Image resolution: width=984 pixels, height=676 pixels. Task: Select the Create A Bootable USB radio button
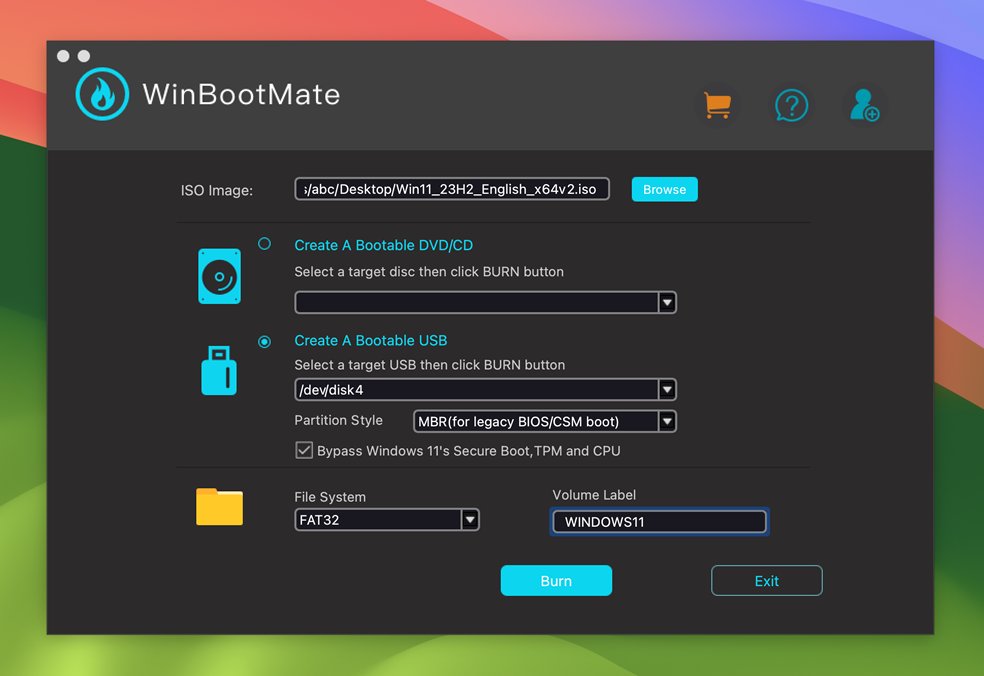[x=264, y=341]
